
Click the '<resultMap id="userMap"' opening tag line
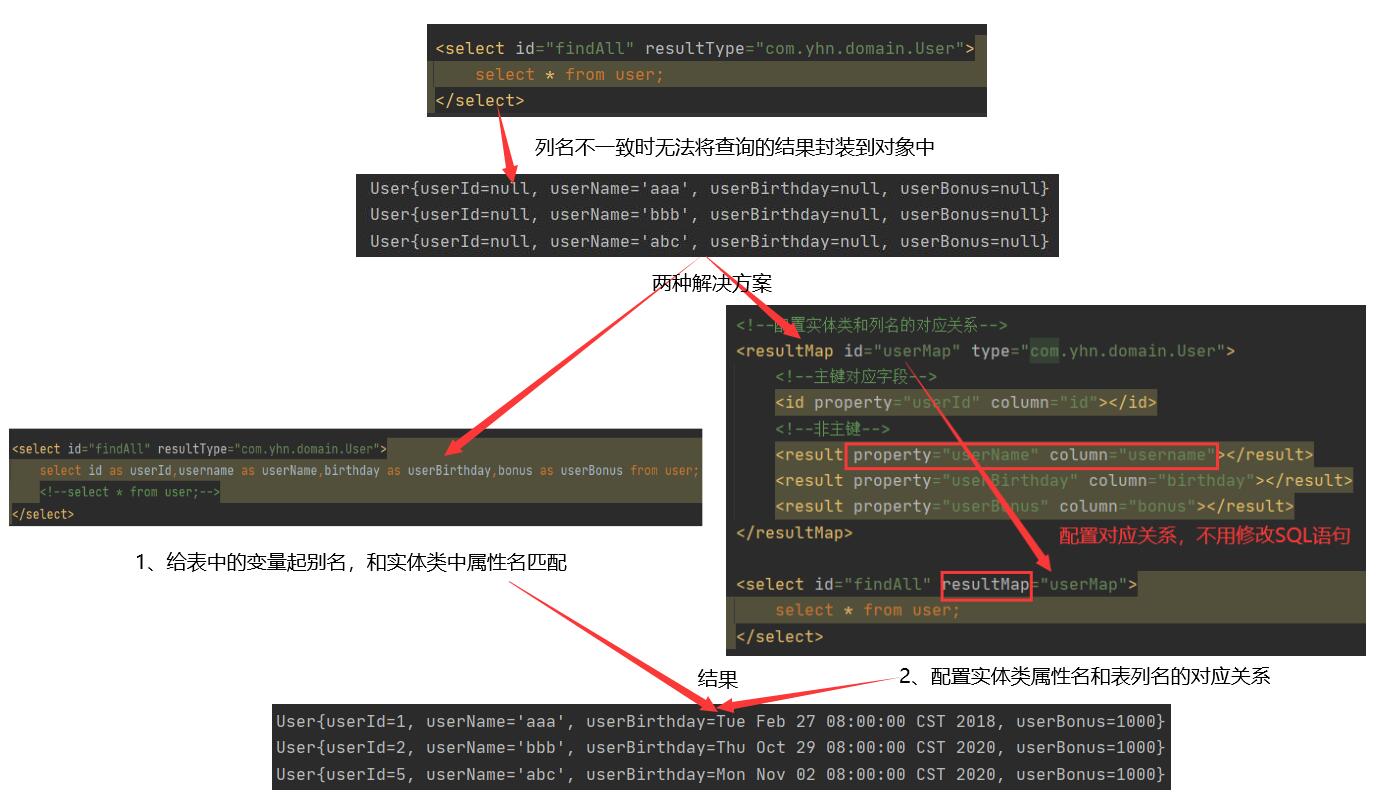click(985, 351)
